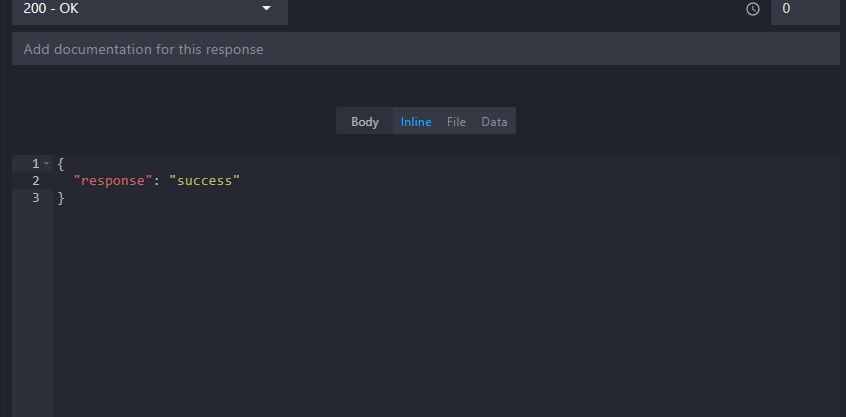Viewport: 846px width, 417px height.
Task: Click the closing curly brace on line 3
Action: (61, 198)
